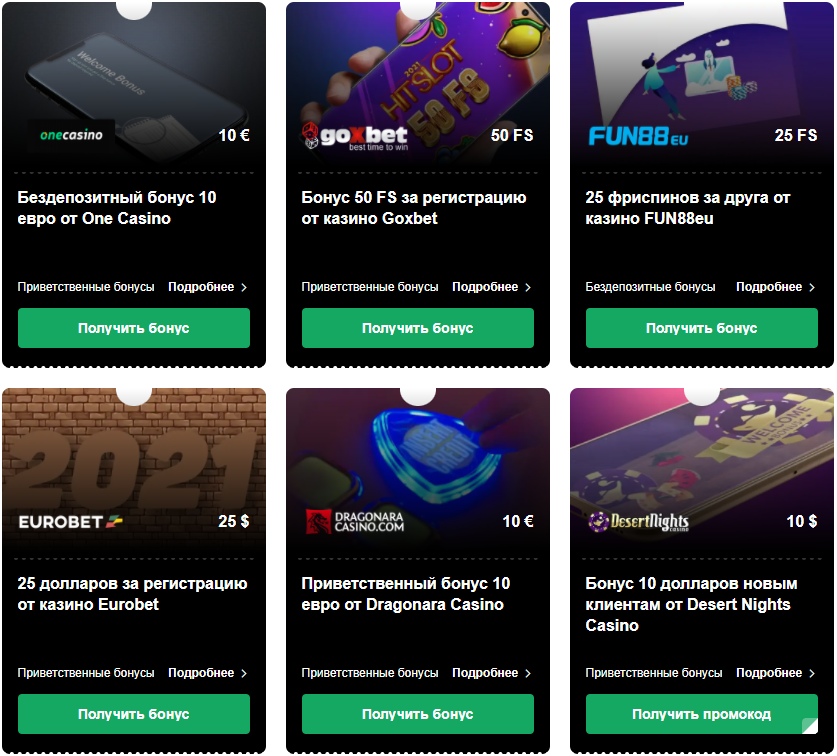Click the onecasino logo
This screenshot has height=756, width=837.
(x=71, y=135)
